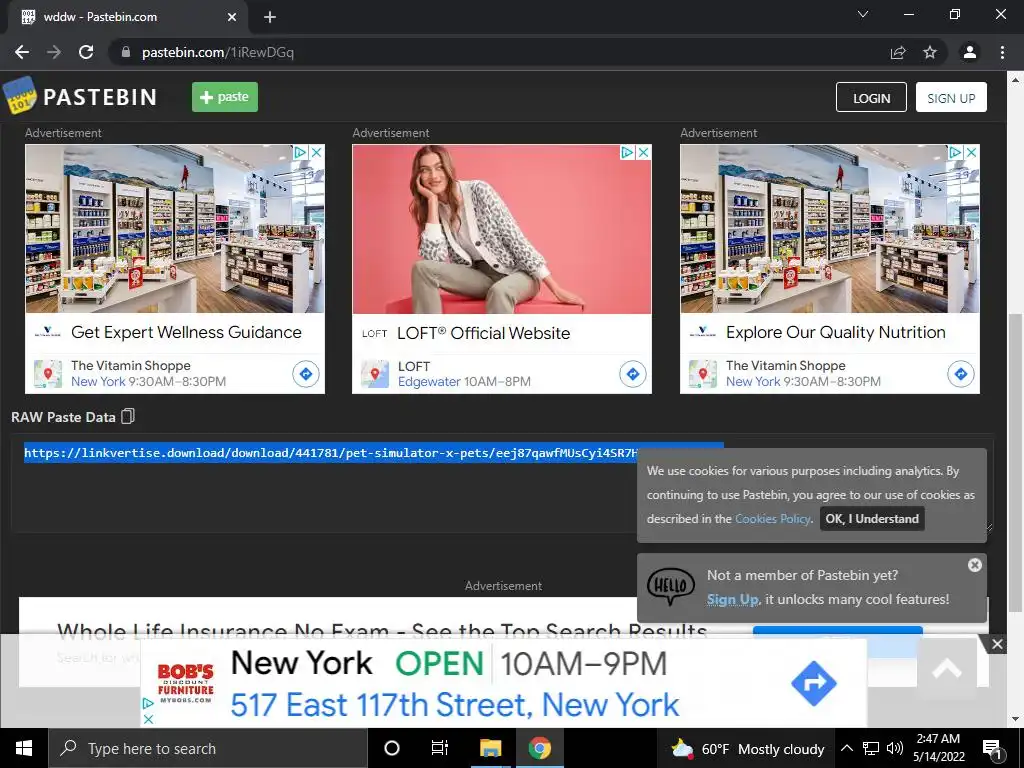Open network status icon in tray
Image resolution: width=1024 pixels, height=768 pixels.
point(871,748)
